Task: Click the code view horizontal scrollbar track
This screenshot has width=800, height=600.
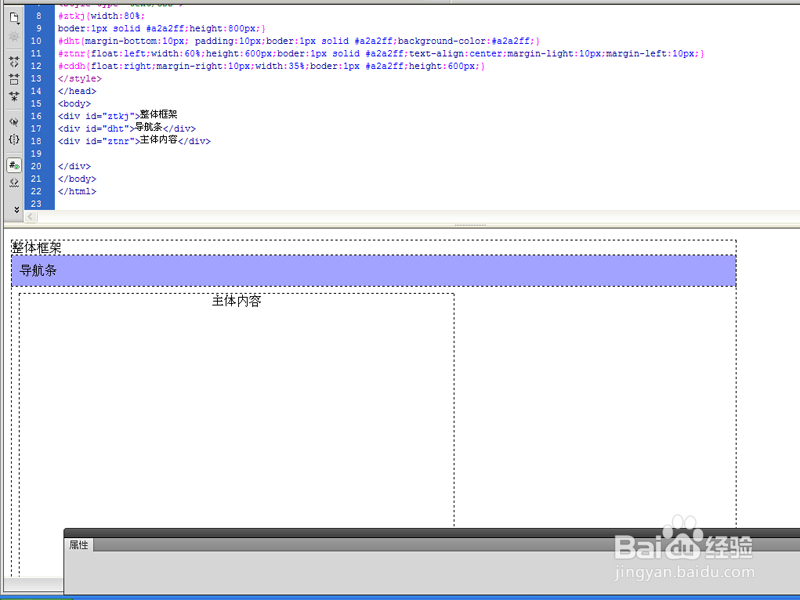Action: click(417, 217)
